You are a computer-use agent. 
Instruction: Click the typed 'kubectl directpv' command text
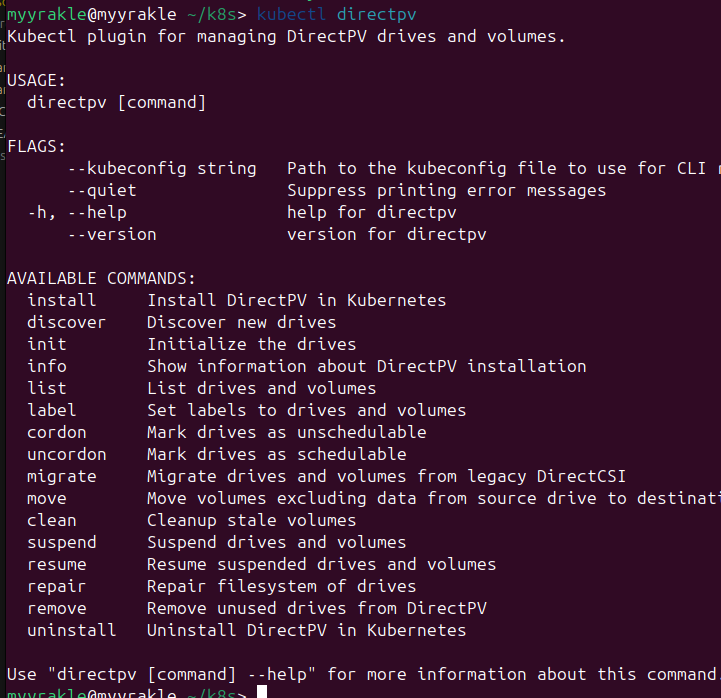pyautogui.click(x=337, y=15)
